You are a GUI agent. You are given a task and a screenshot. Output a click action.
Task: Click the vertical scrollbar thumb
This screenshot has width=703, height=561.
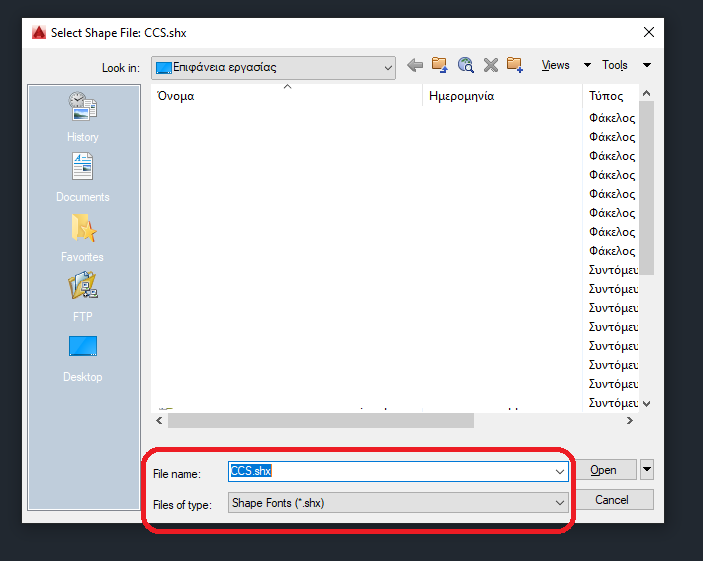(x=647, y=188)
